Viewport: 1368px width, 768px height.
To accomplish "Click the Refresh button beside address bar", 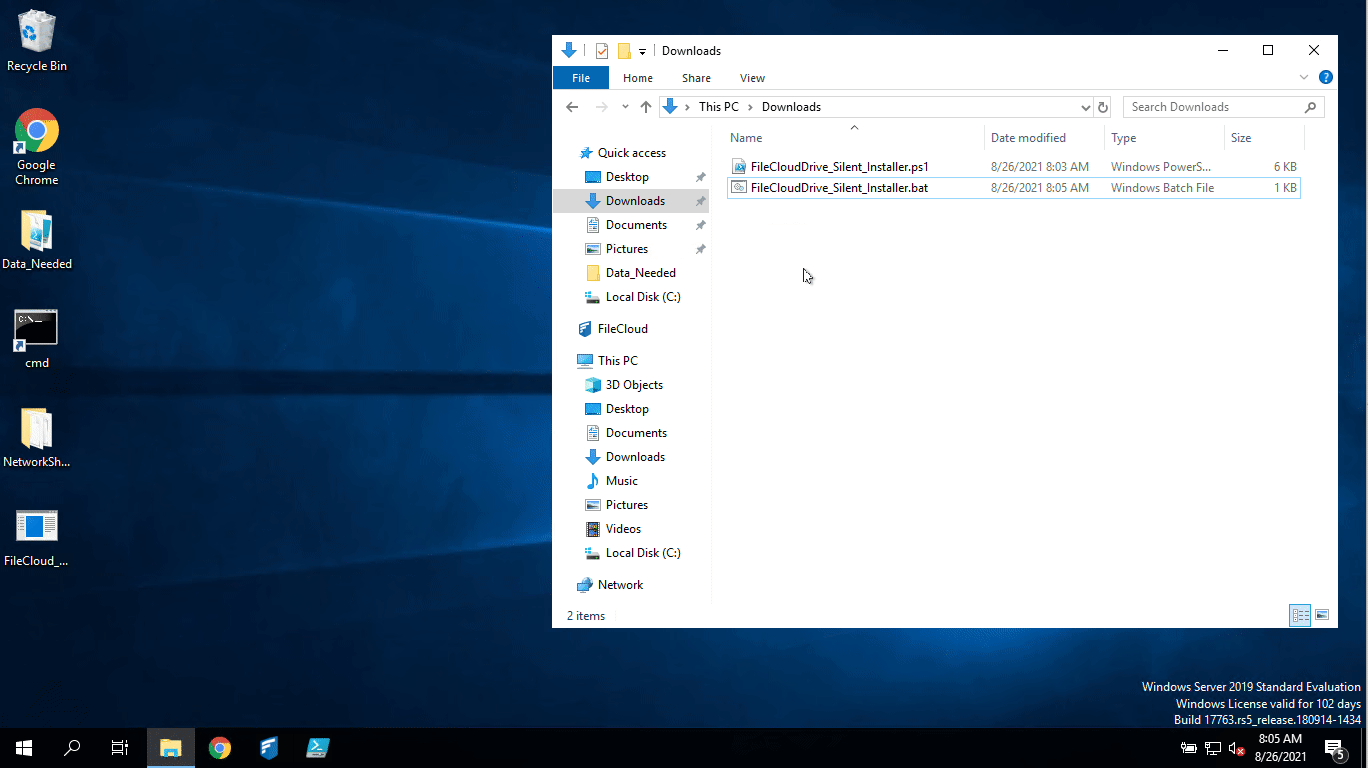I will tap(1103, 107).
